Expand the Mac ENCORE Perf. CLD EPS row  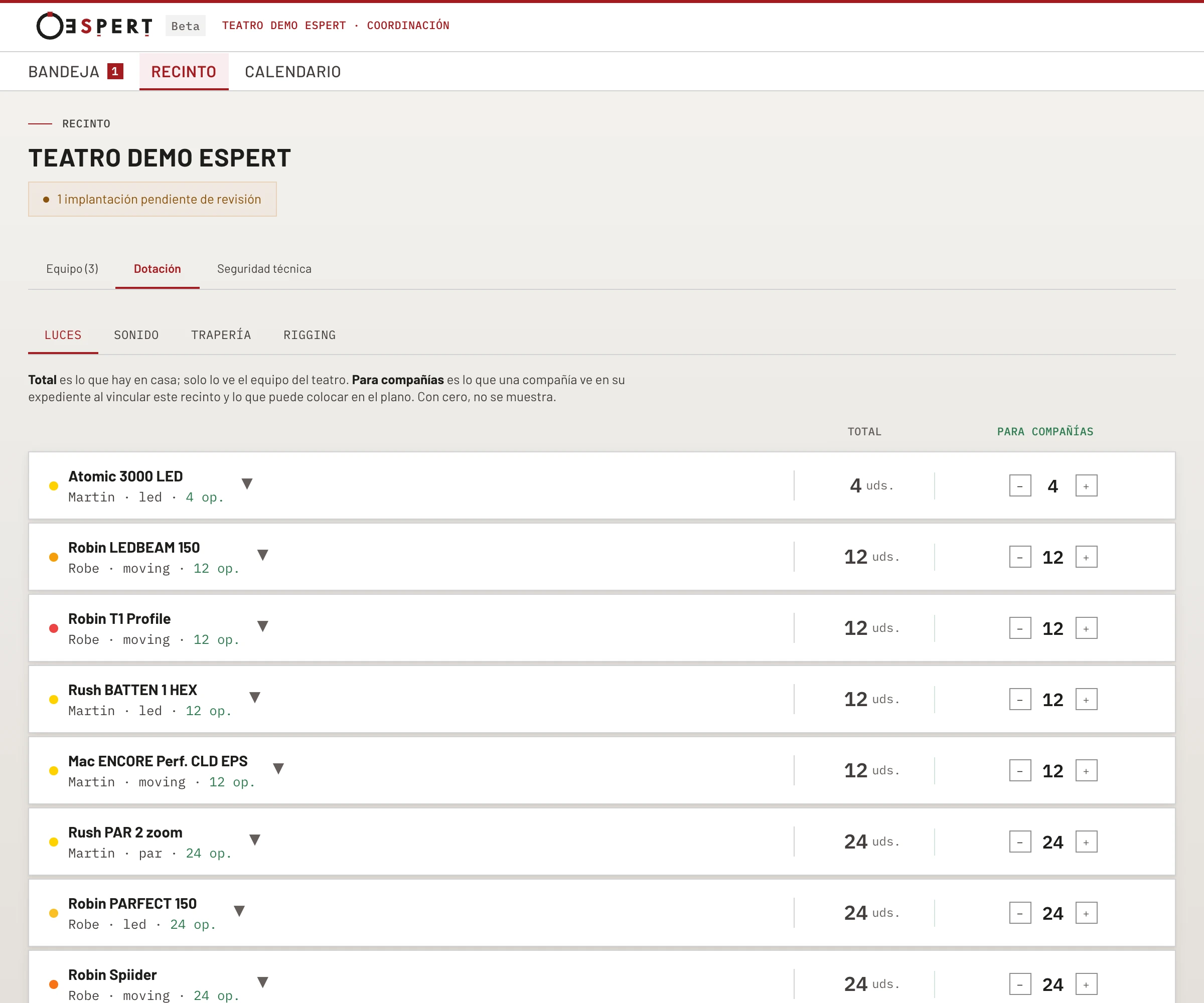click(278, 769)
